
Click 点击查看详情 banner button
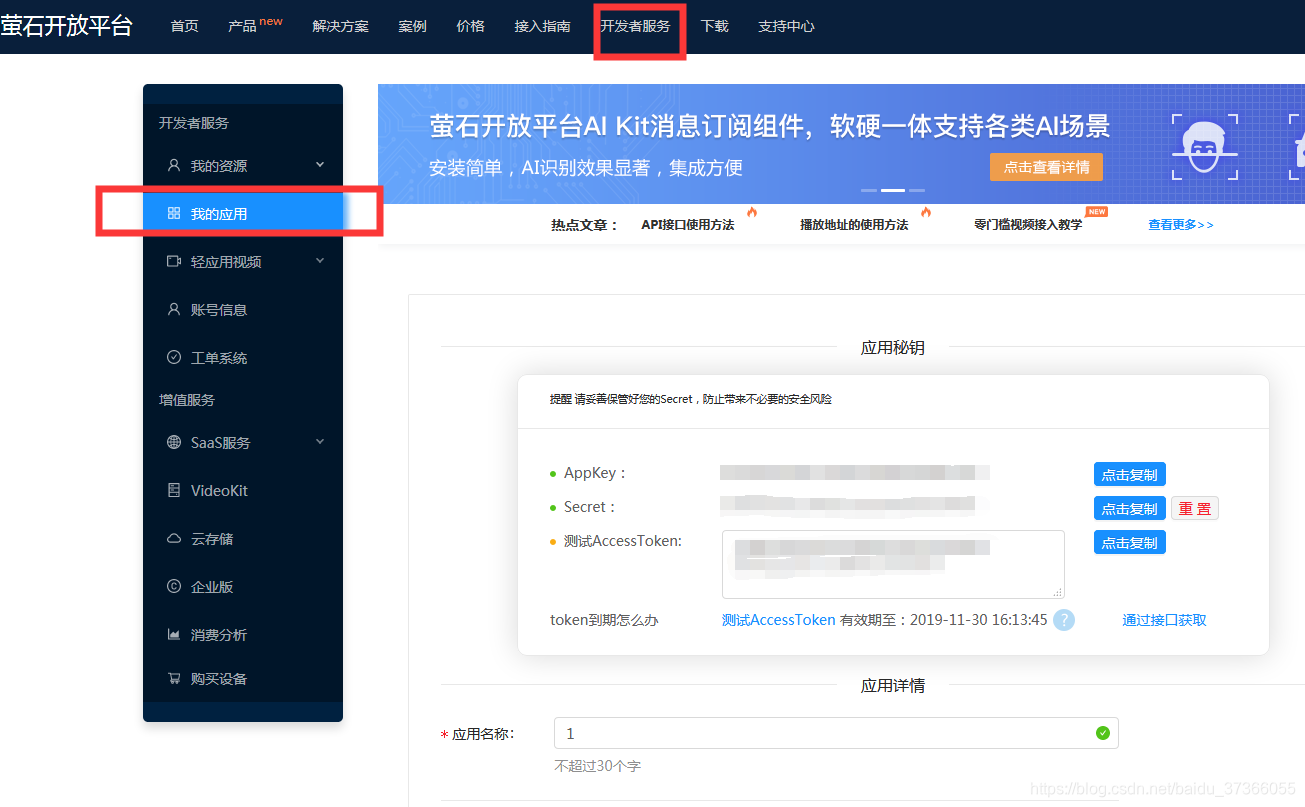[x=1047, y=167]
